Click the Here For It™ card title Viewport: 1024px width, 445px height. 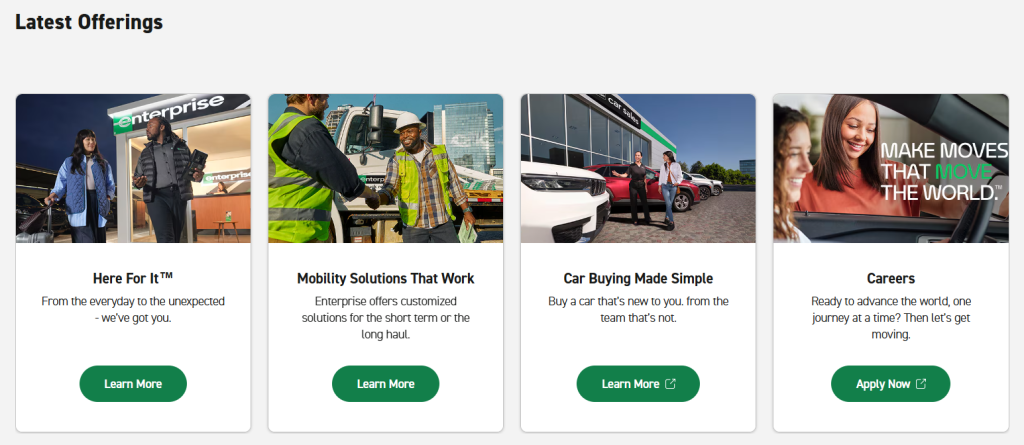[x=133, y=278]
